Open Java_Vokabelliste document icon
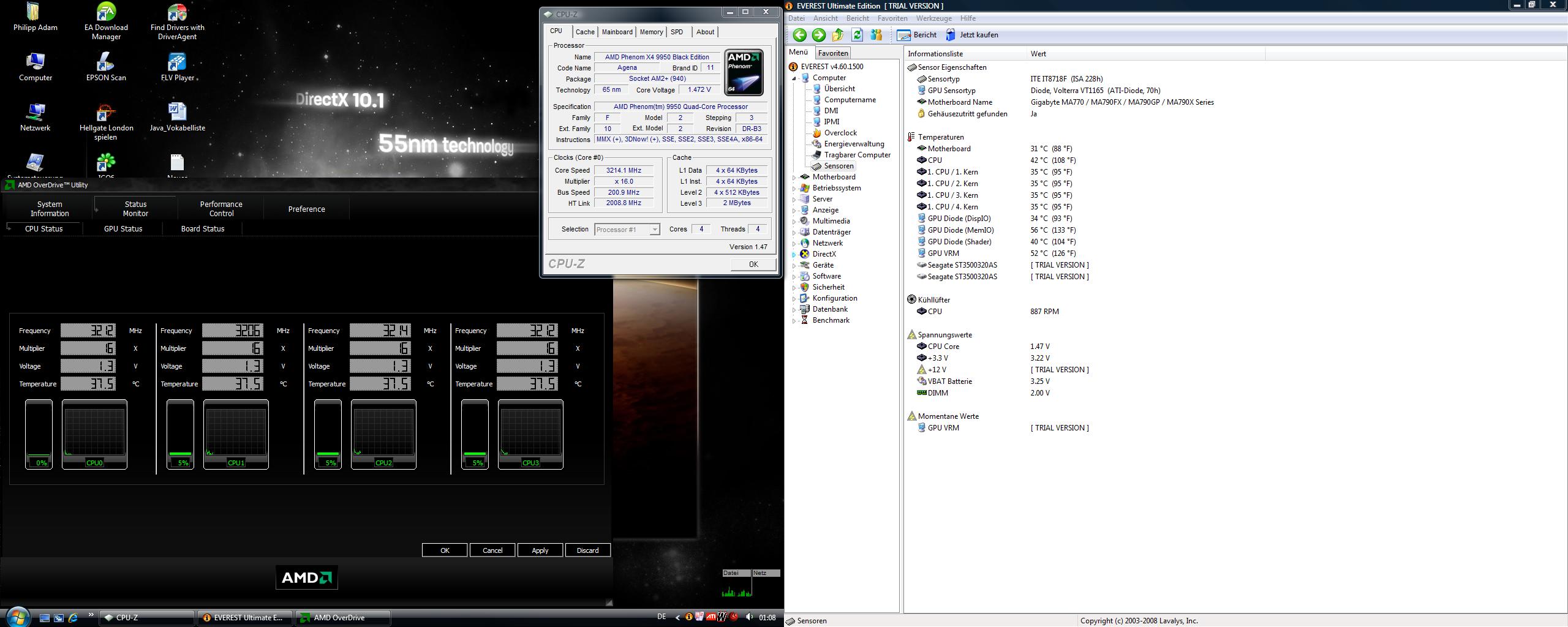The width and height of the screenshot is (1568, 627). tap(177, 118)
